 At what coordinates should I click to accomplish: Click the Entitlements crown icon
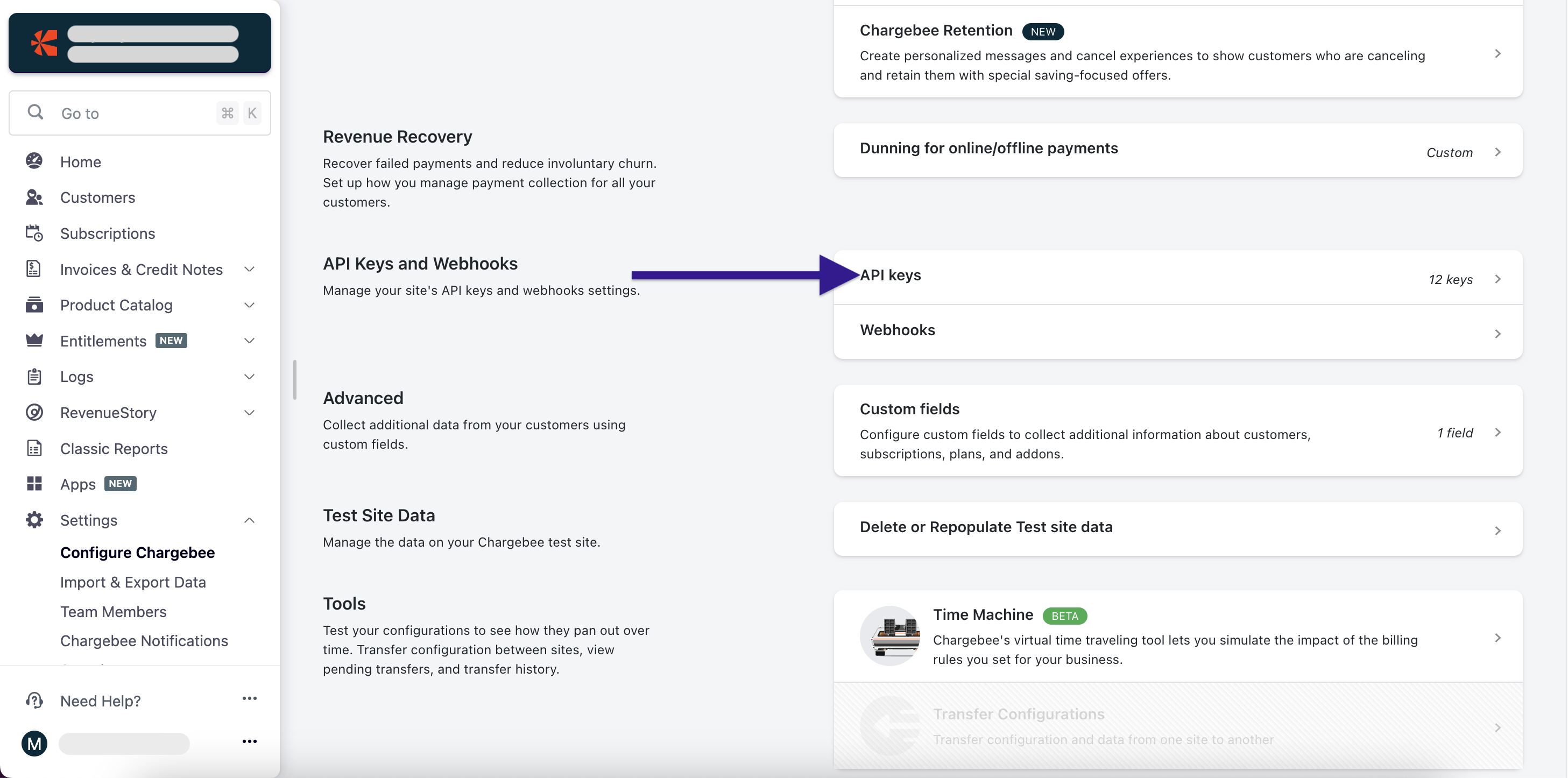point(34,340)
